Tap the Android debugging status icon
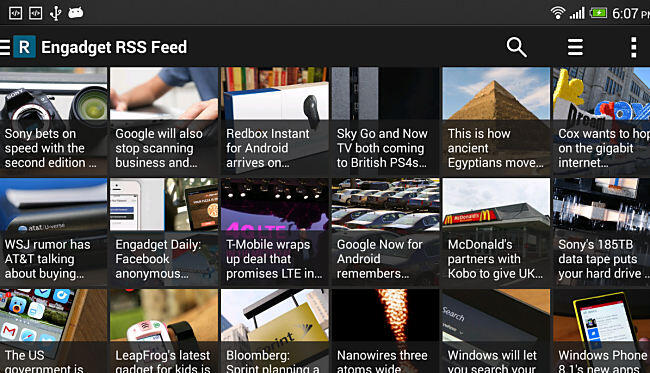650x373 pixels. [76, 13]
